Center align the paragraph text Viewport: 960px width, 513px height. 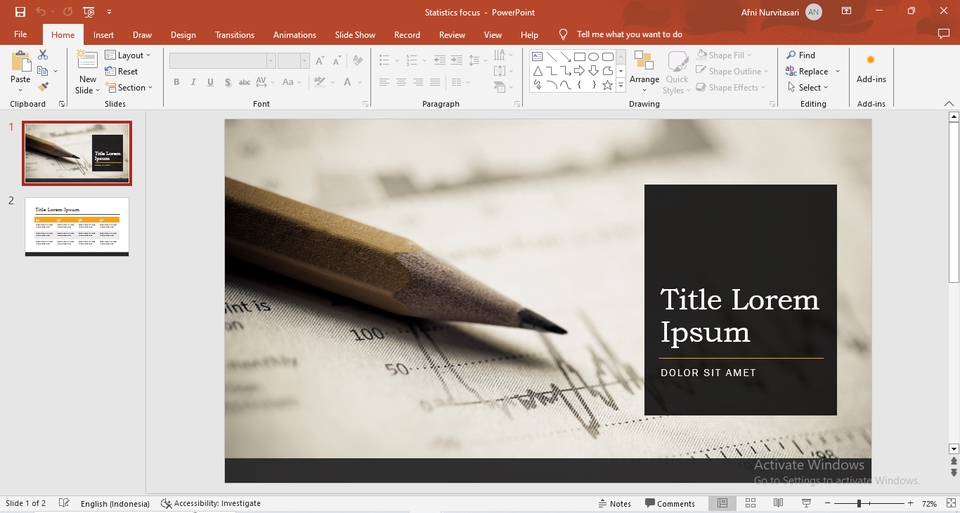click(x=401, y=82)
